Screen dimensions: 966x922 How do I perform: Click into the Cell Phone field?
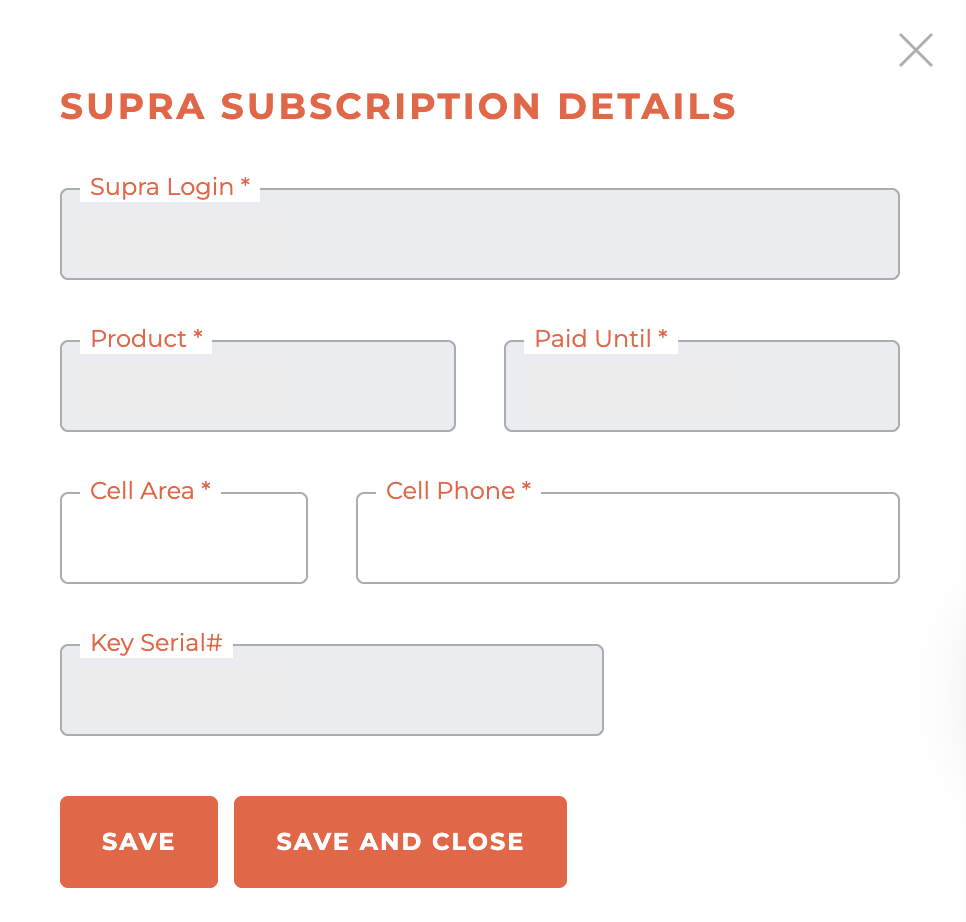[x=627, y=538]
